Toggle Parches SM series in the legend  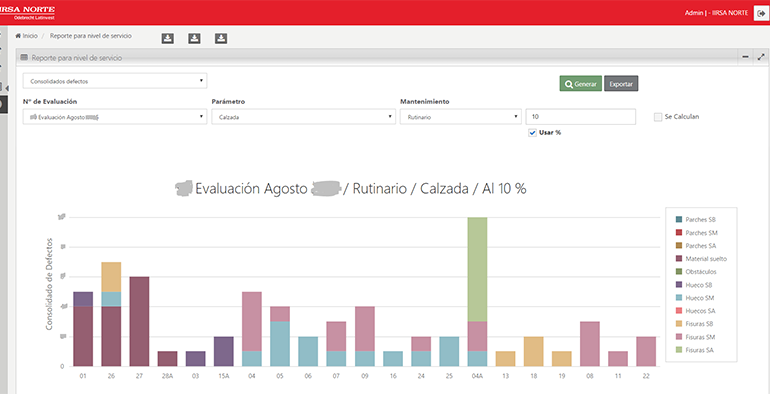[695, 233]
